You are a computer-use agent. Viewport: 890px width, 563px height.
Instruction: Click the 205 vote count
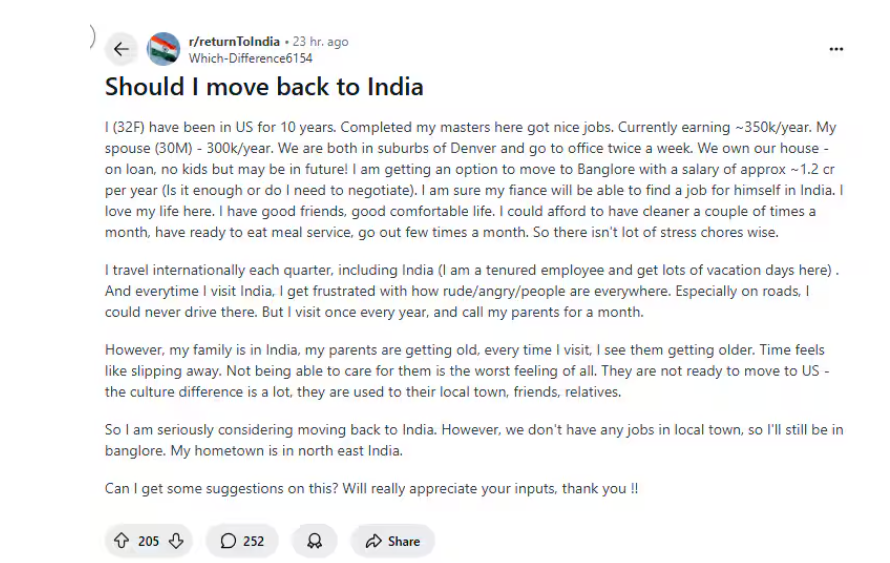(149, 541)
